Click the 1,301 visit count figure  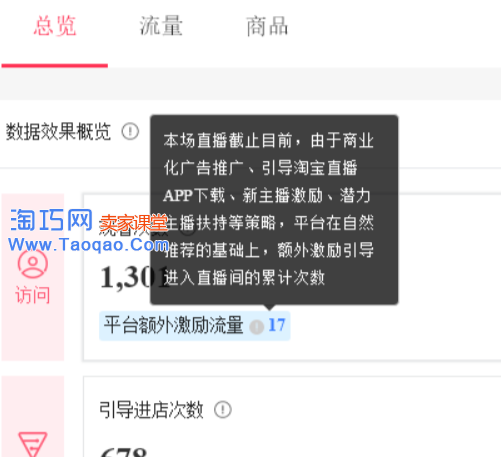135,277
